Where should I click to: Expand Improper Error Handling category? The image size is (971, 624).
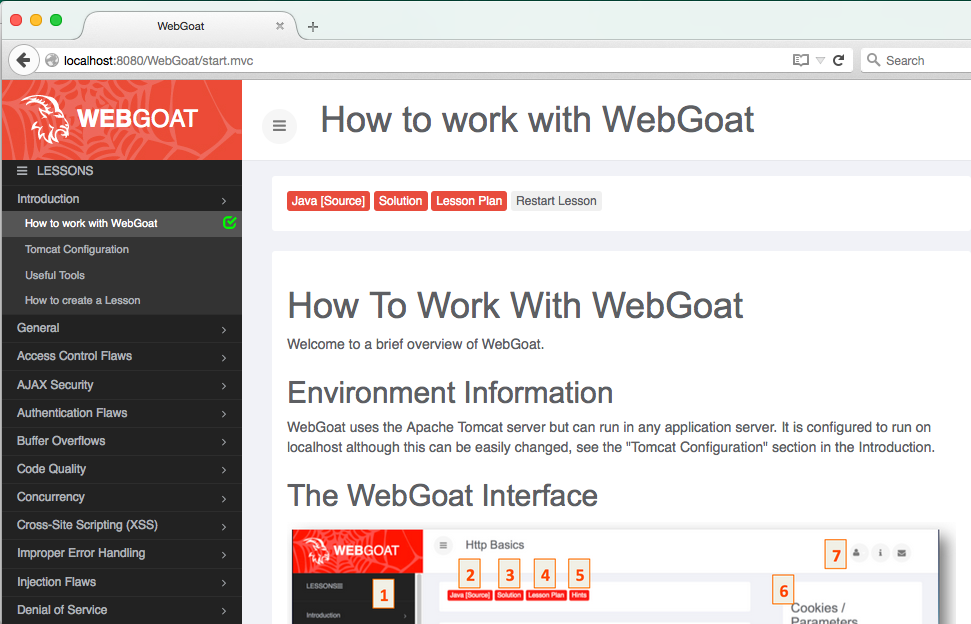(122, 553)
